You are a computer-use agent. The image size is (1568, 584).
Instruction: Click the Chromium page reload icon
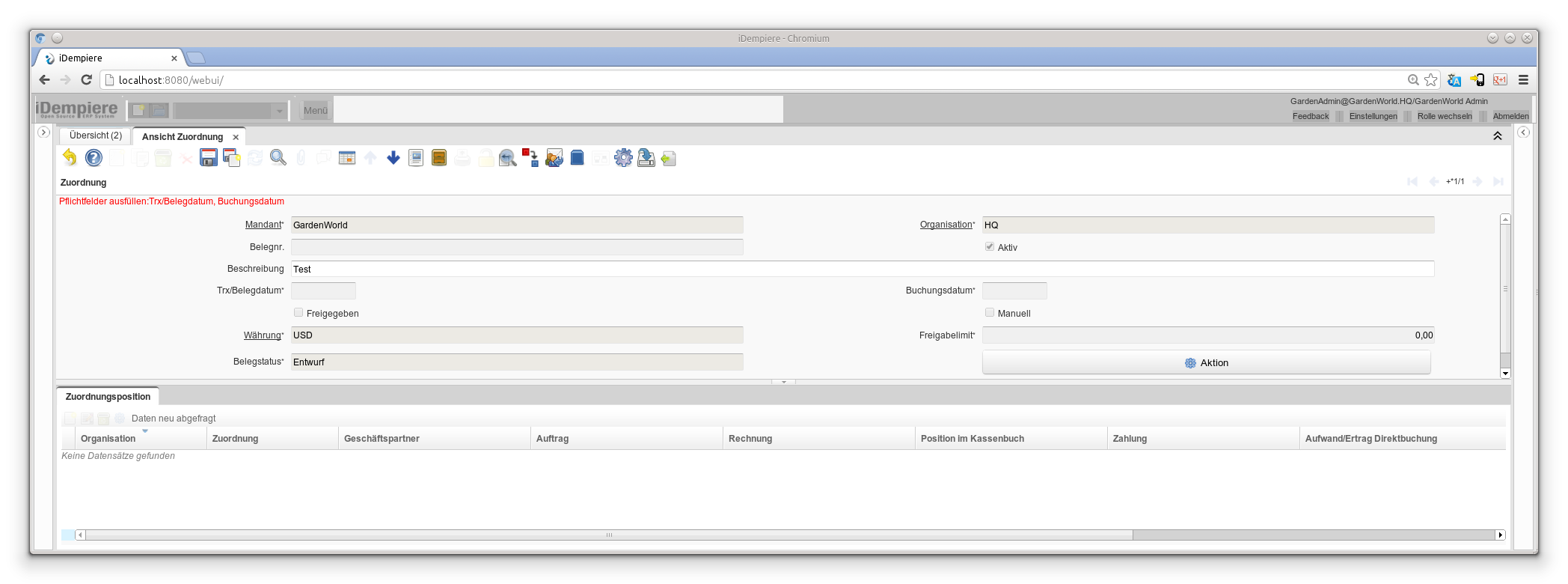coord(87,79)
